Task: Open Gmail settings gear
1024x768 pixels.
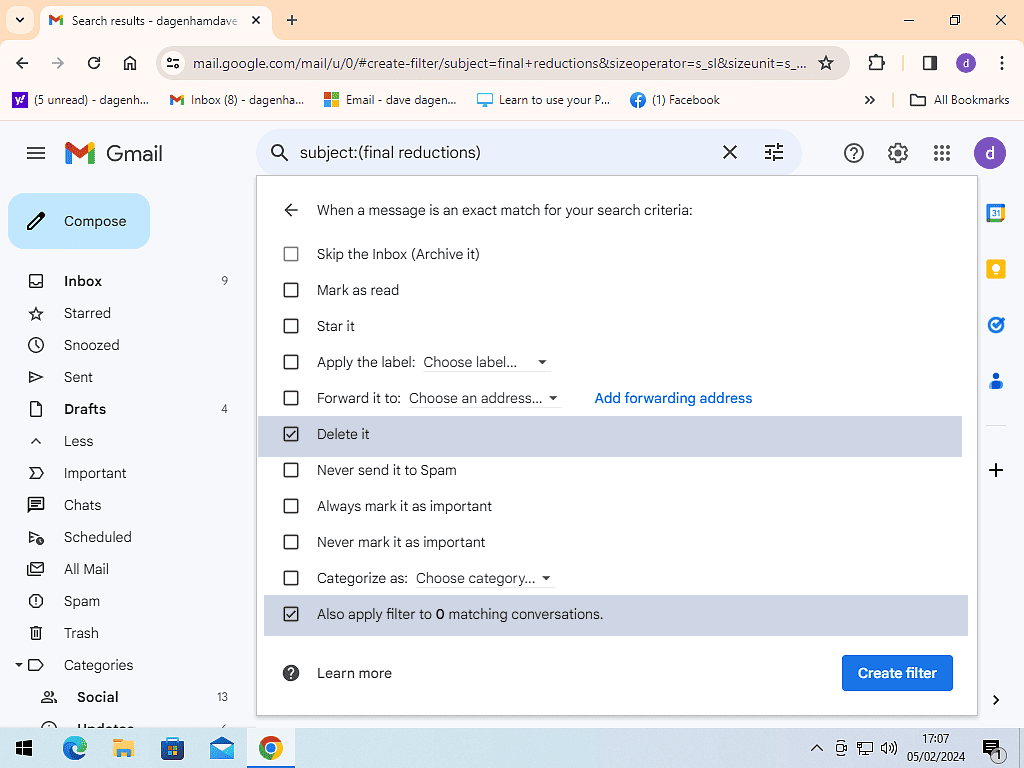Action: coord(897,153)
